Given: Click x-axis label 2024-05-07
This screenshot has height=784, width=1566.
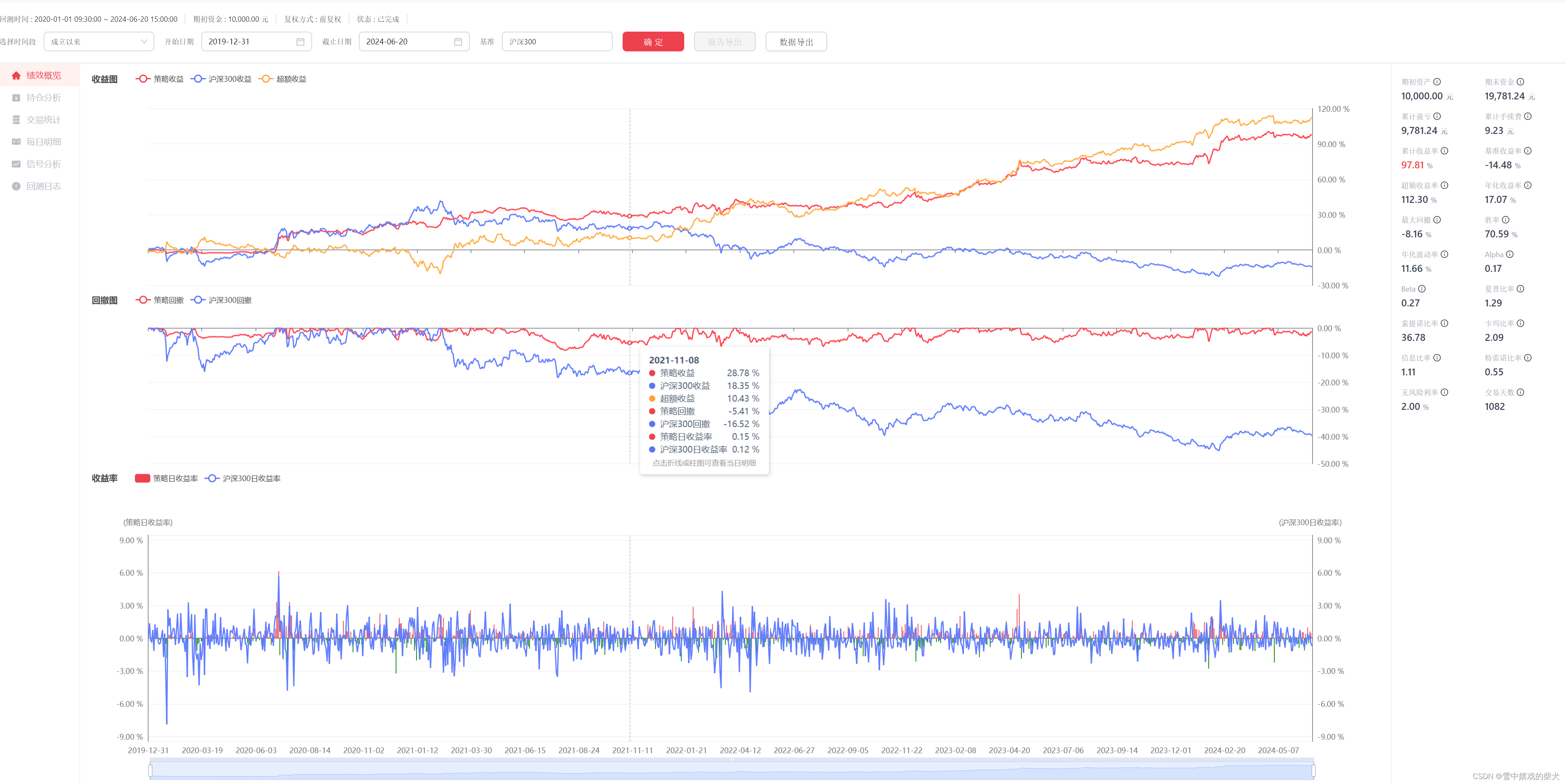Looking at the screenshot, I should tap(1278, 750).
